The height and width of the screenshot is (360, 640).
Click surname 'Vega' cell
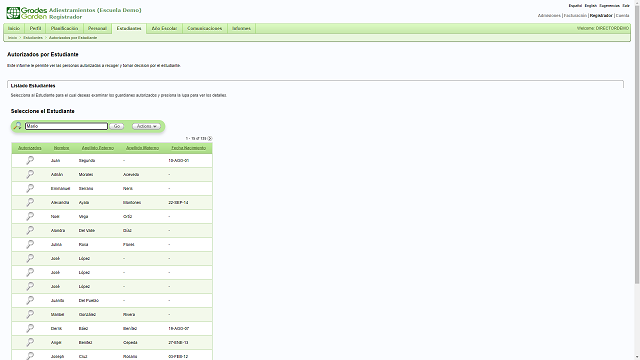click(x=83, y=216)
